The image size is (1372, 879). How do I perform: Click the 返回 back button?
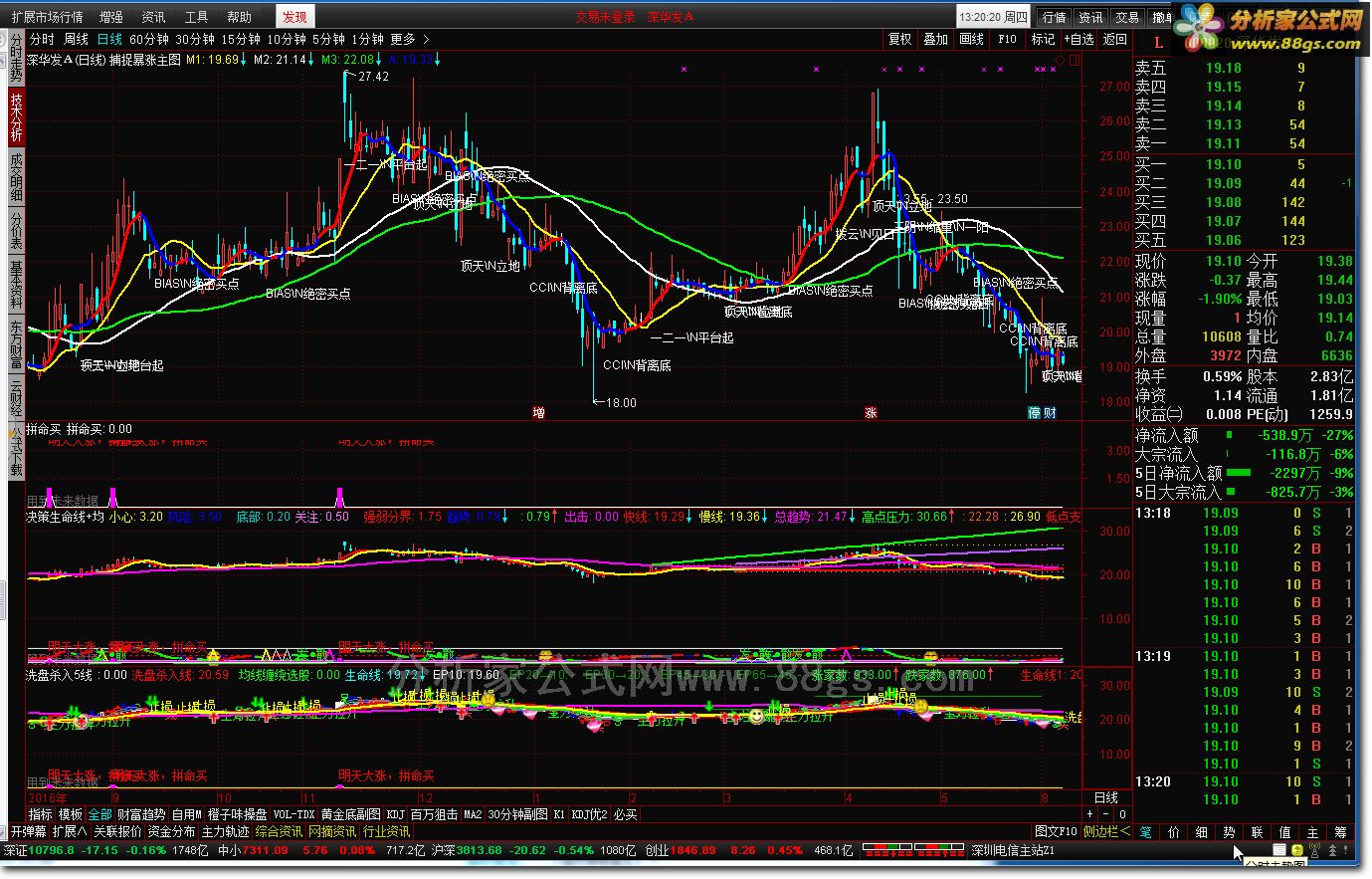tap(1115, 39)
